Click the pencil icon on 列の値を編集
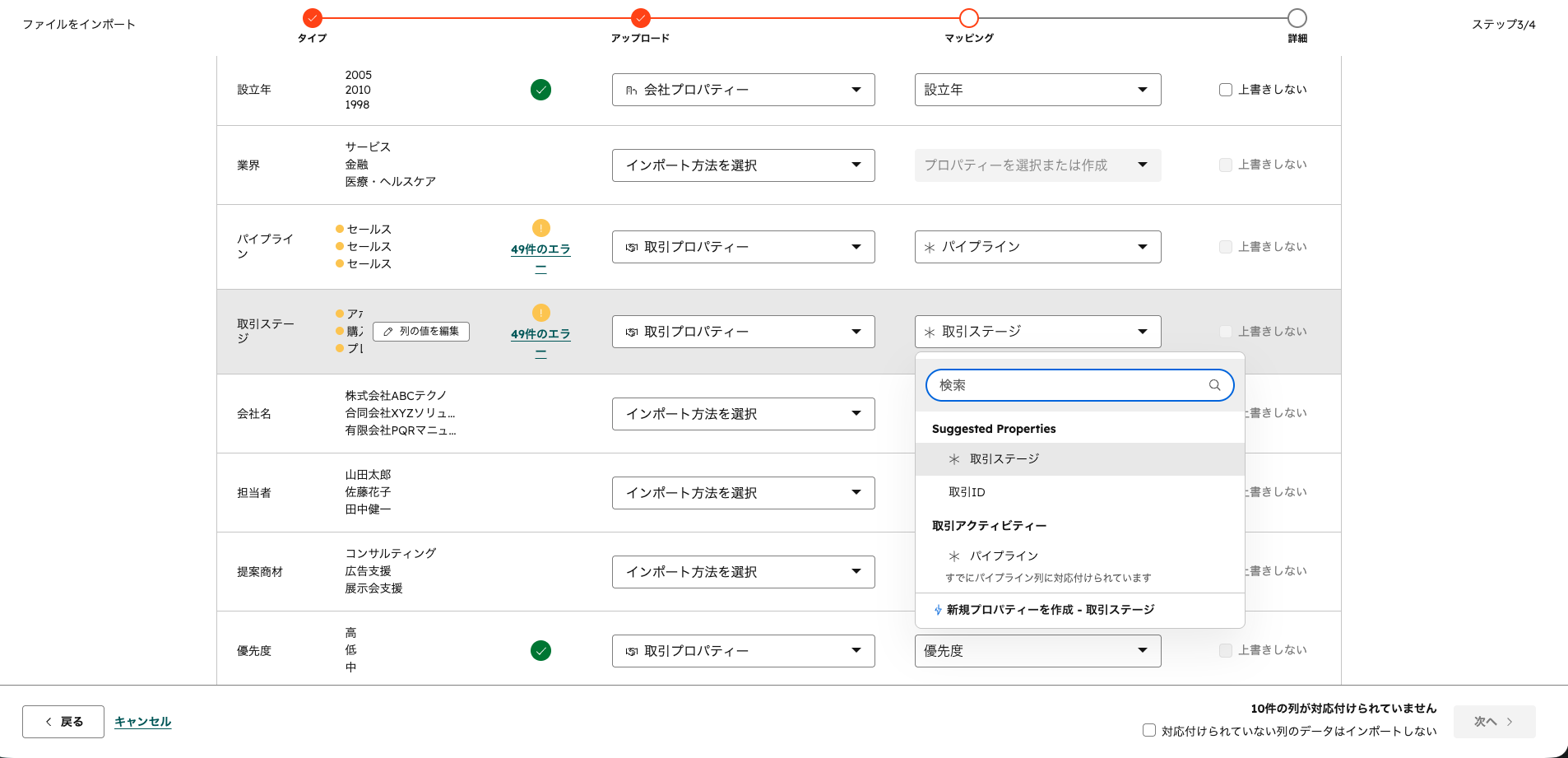 tap(388, 332)
